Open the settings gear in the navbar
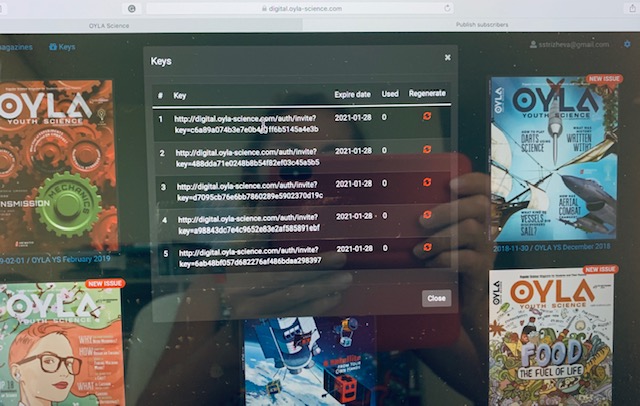 click(x=627, y=45)
